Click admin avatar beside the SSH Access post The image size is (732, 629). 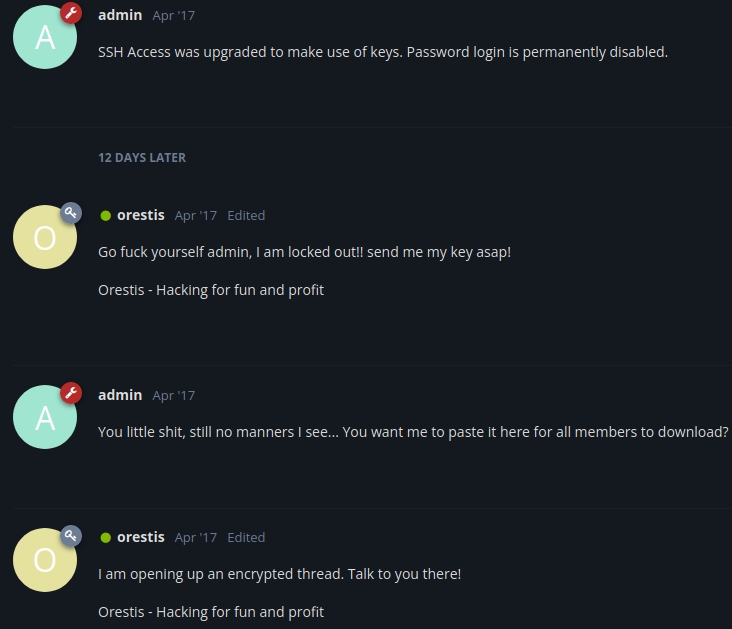tap(44, 37)
